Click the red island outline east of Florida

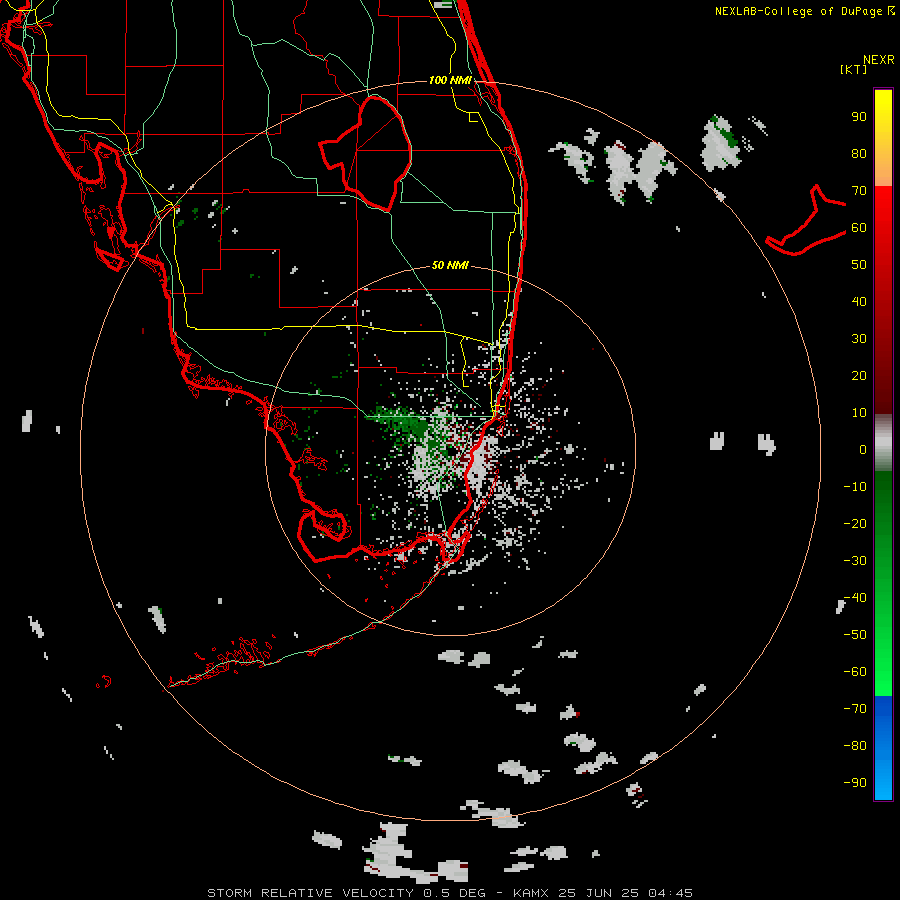[x=806, y=220]
